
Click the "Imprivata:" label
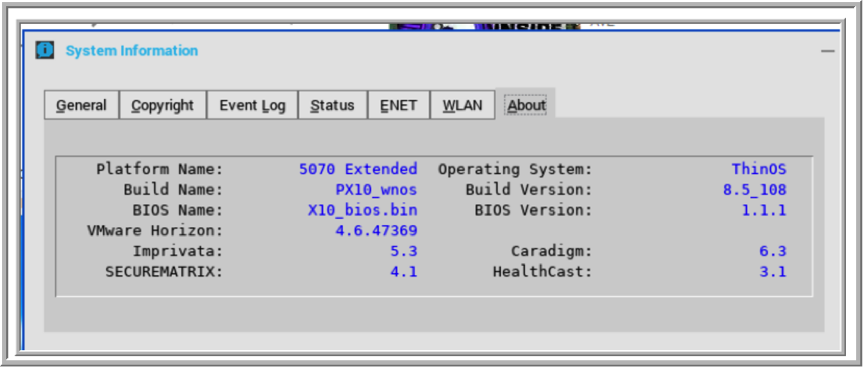[178, 251]
